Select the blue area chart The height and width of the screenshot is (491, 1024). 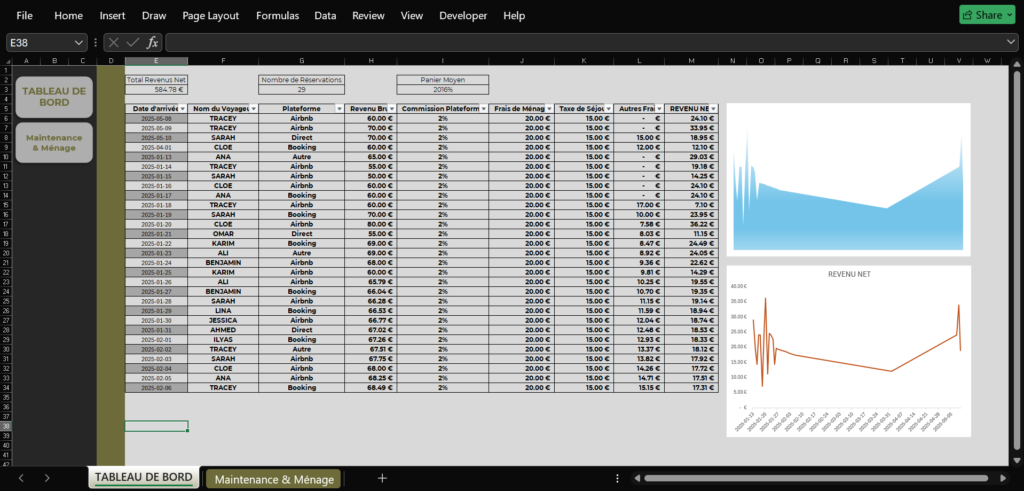848,180
